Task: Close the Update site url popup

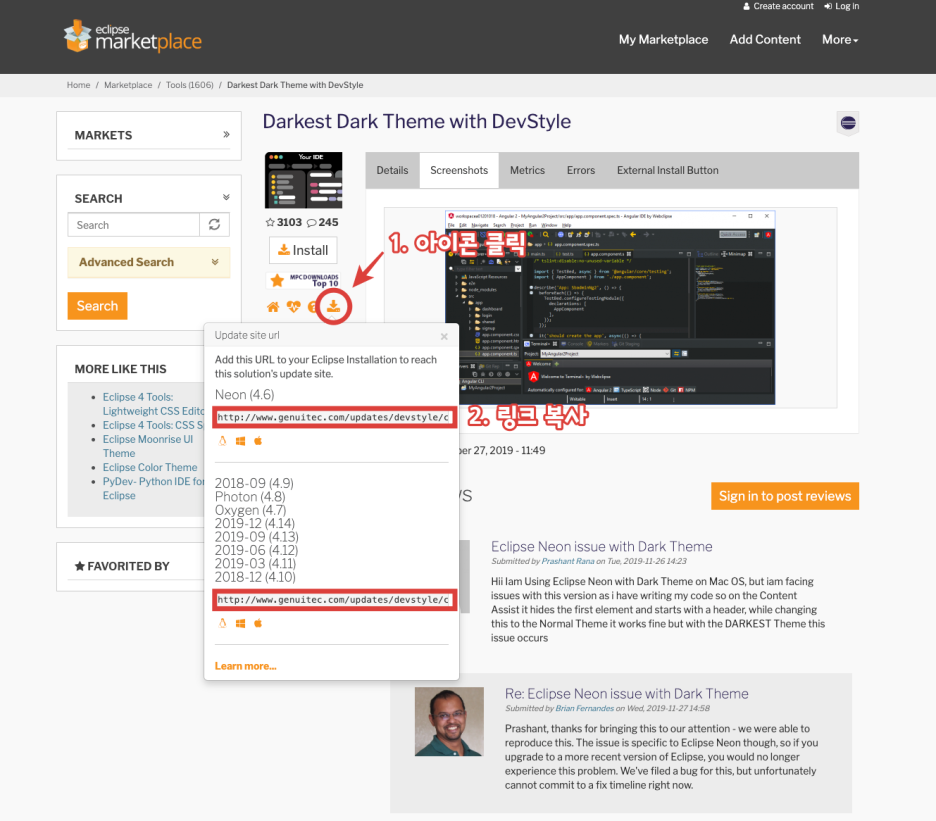Action: (x=444, y=337)
